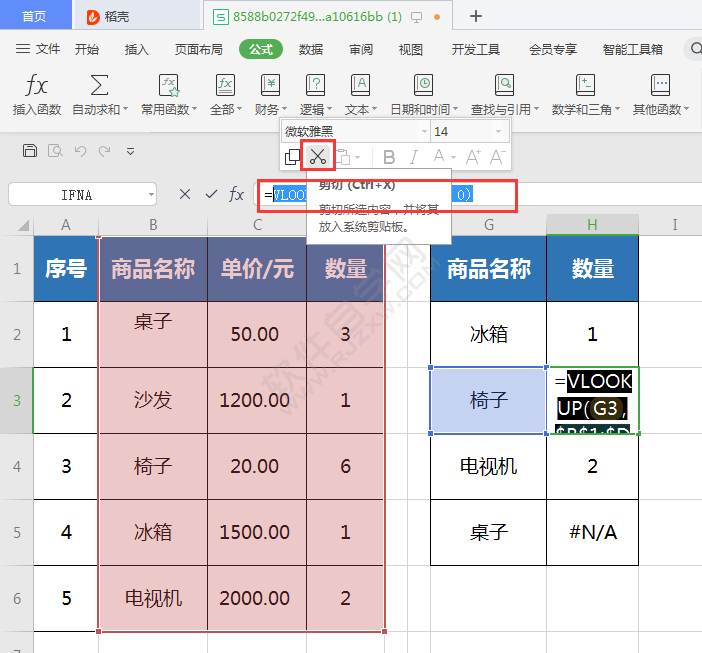This screenshot has height=653, width=702.
Task: Open the 文件 file menu
Action: pyautogui.click(x=38, y=49)
